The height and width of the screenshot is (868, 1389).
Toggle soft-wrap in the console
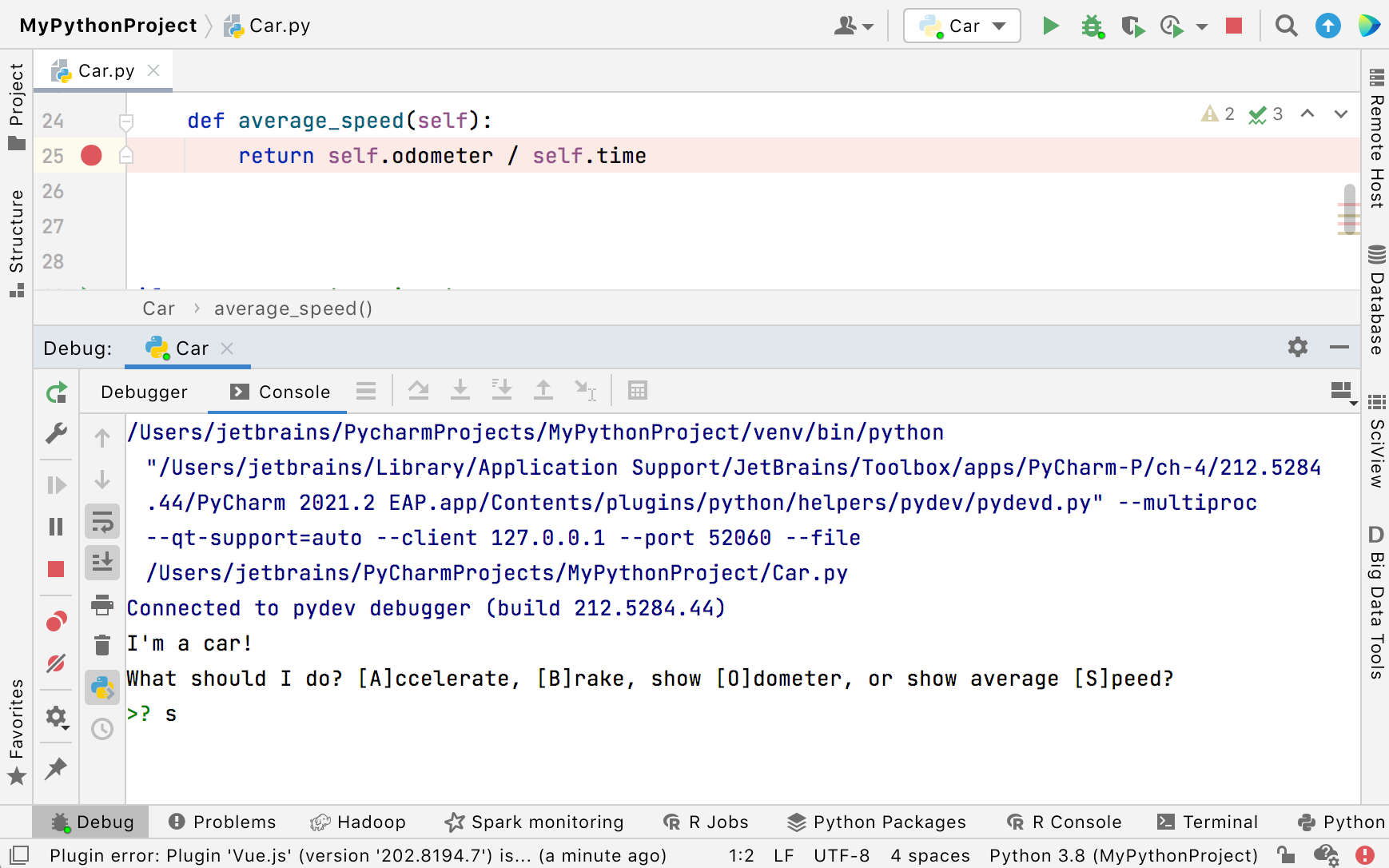point(102,521)
